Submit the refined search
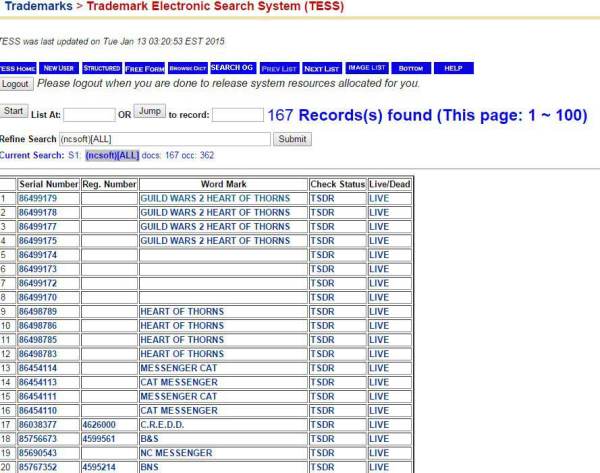The height and width of the screenshot is (473, 600). 292,139
